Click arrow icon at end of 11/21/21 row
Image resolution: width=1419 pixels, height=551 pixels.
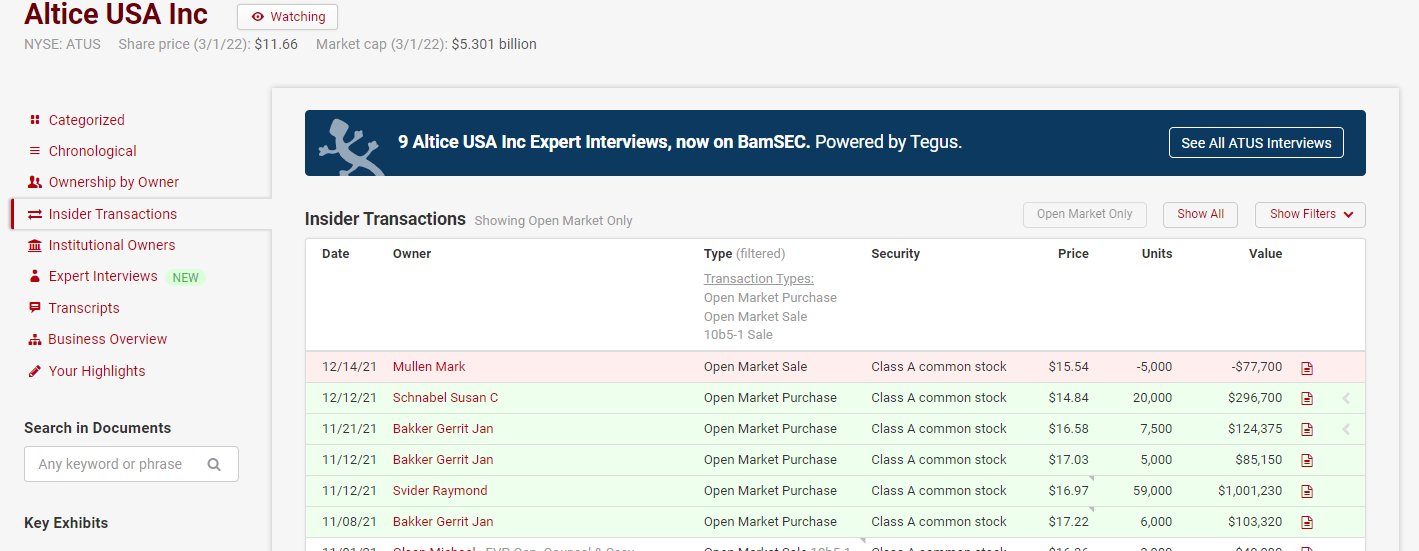click(1346, 429)
